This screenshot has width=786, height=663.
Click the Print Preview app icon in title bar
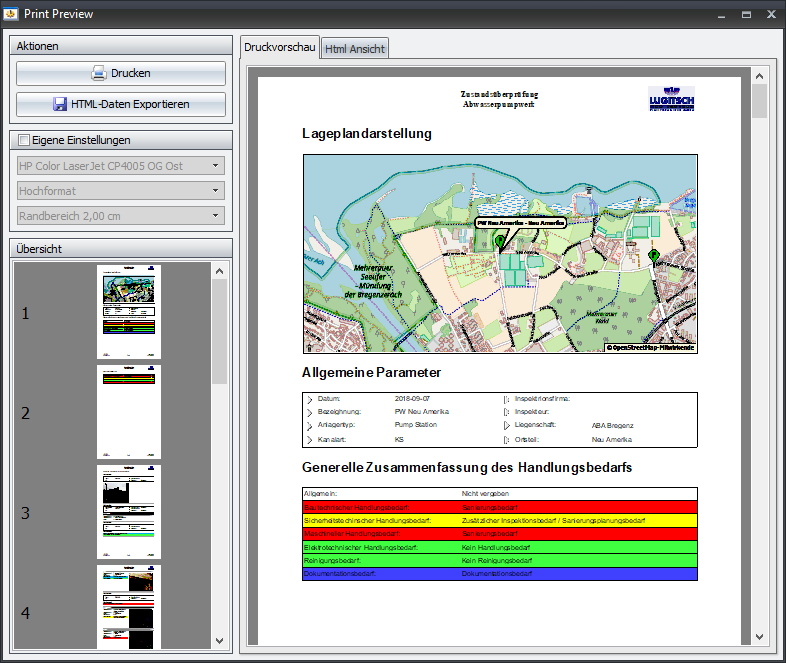tap(11, 14)
